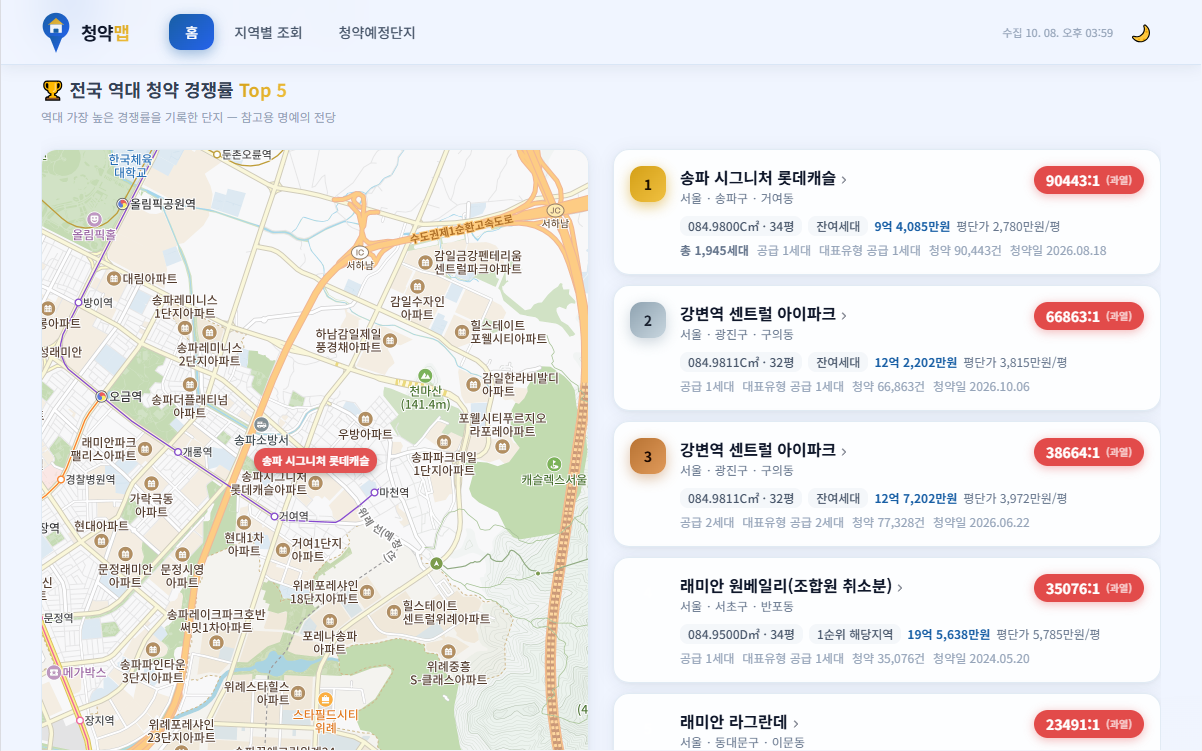This screenshot has height=751, width=1202.
Task: Switch to the 지역별 조회 tab
Action: pyautogui.click(x=268, y=32)
